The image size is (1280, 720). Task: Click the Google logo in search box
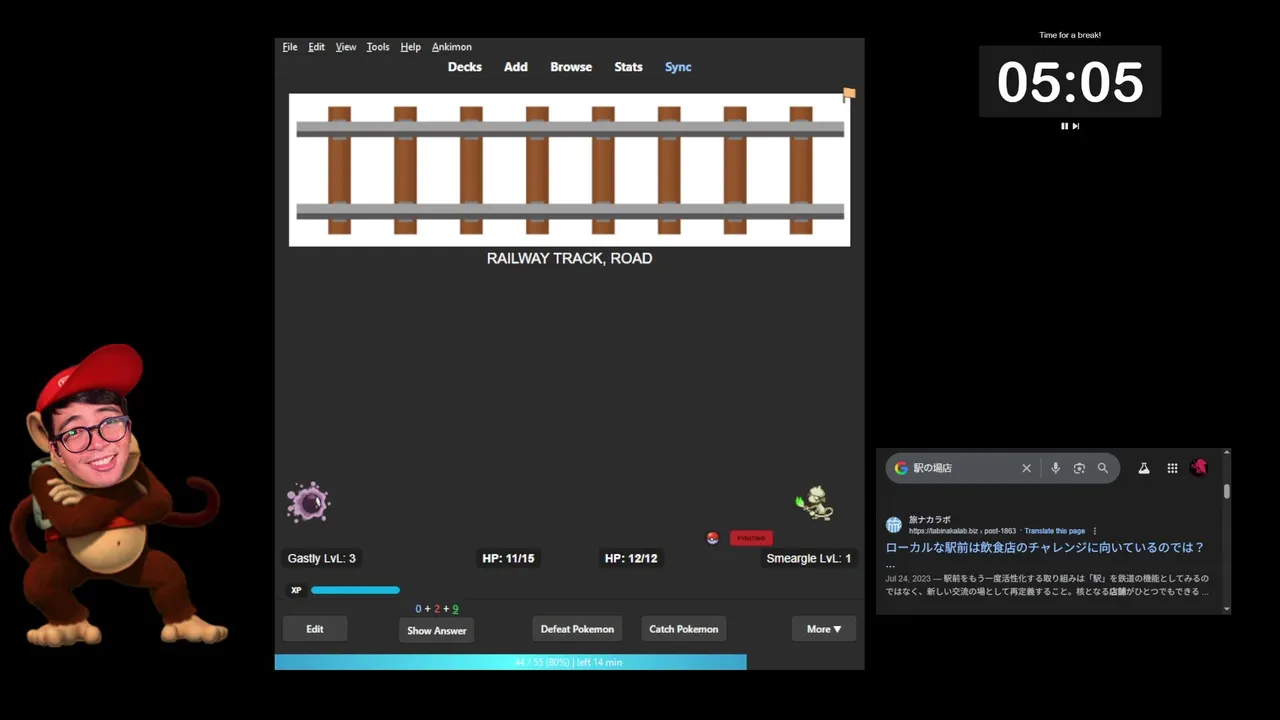pyautogui.click(x=901, y=468)
